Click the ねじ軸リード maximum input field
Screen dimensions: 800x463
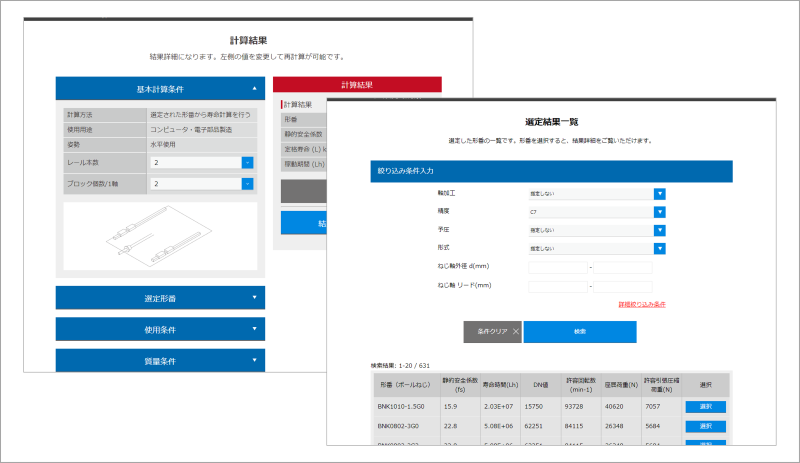pyautogui.click(x=622, y=286)
